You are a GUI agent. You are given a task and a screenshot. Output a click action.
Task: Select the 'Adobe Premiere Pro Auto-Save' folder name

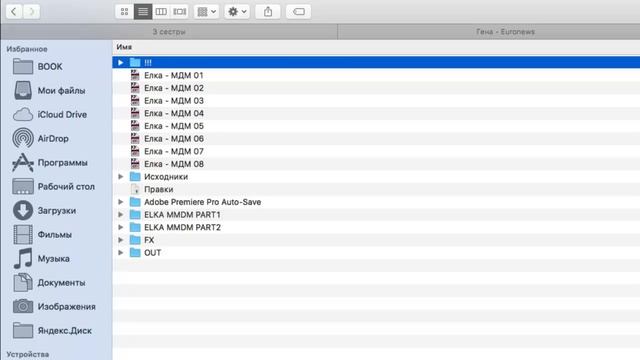202,202
